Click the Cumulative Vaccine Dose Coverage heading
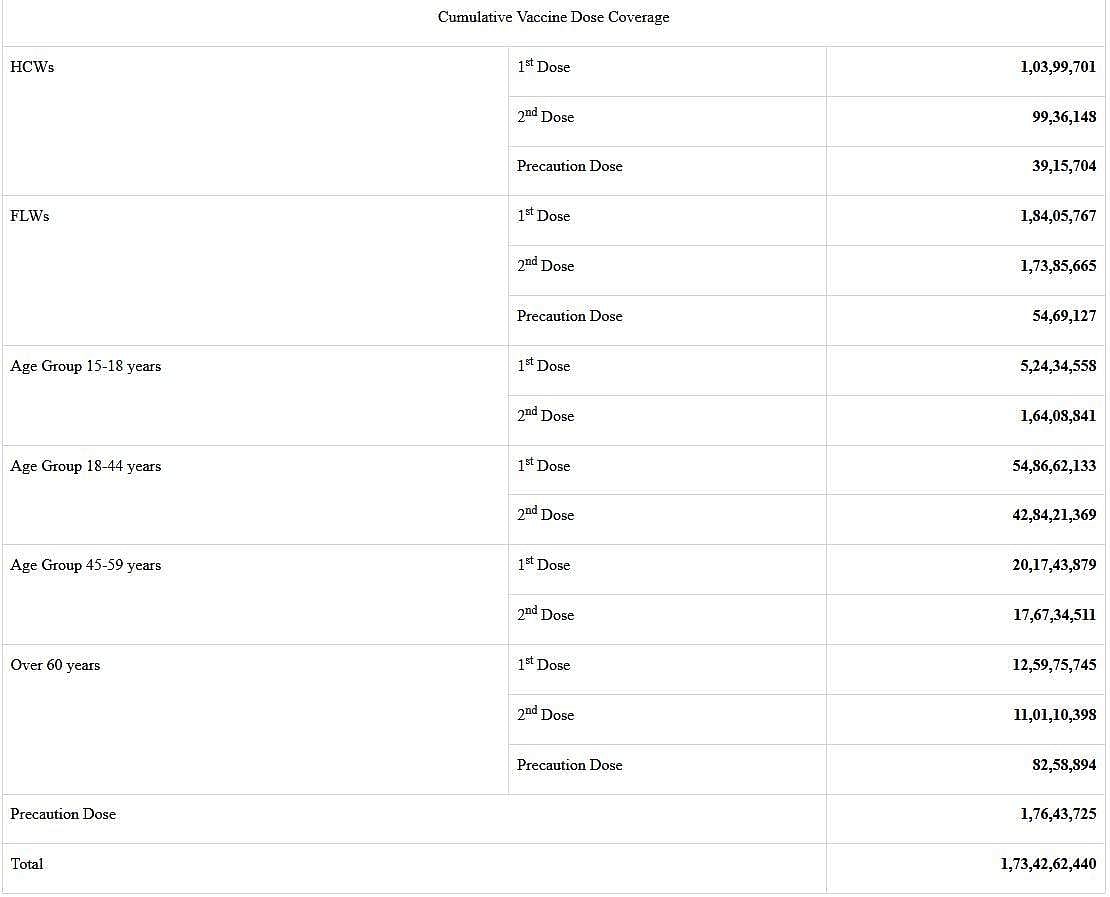The image size is (1110, 897). coord(553,17)
